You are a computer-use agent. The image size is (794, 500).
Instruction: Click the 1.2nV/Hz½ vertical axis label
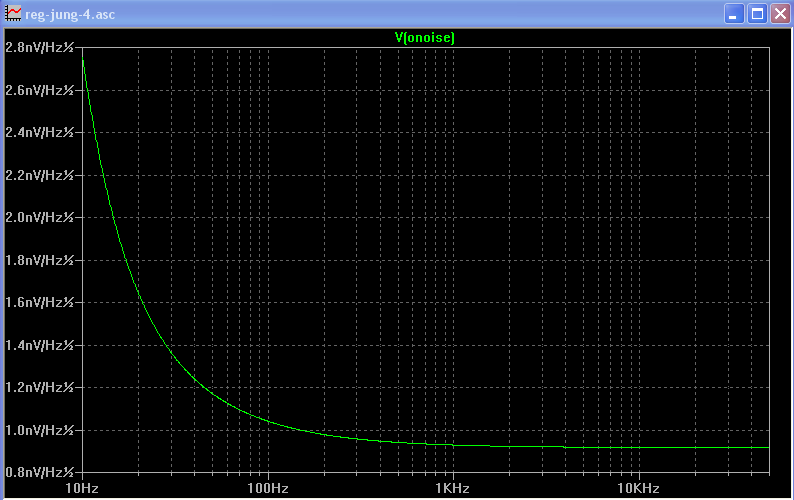(39, 388)
